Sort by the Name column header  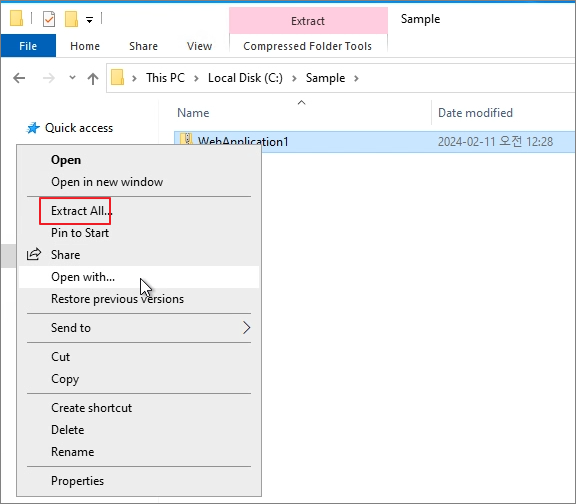193,113
